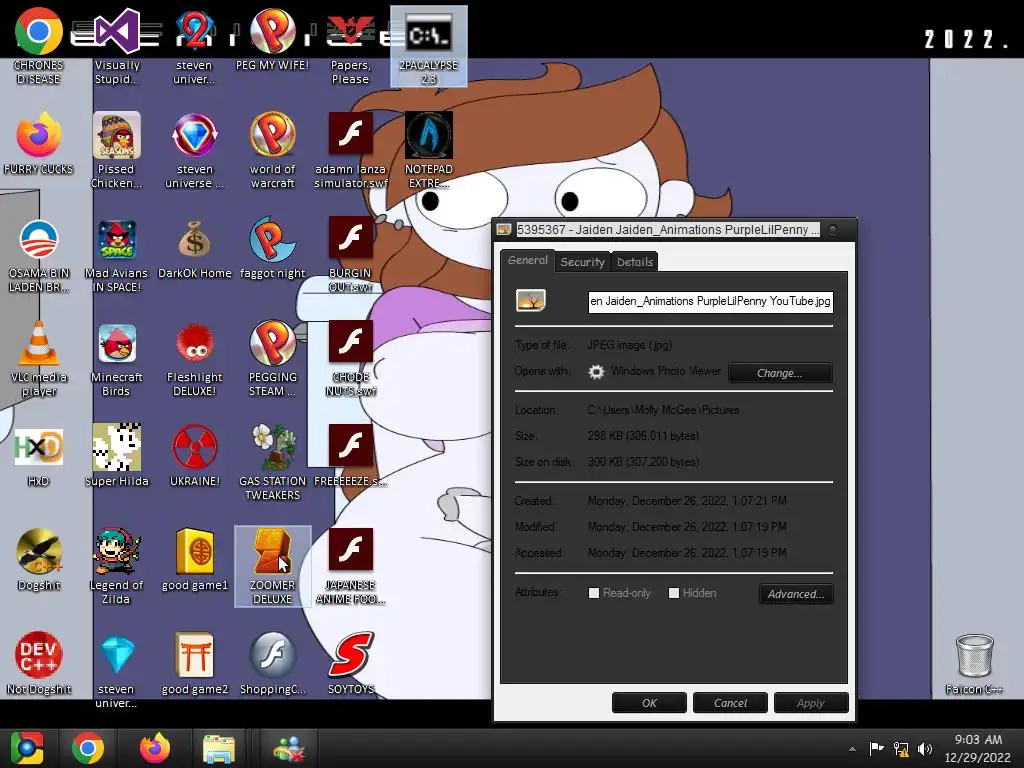This screenshot has width=1024, height=768.
Task: Select the NOTEPAD EXTRE... desktop icon
Action: click(428, 150)
